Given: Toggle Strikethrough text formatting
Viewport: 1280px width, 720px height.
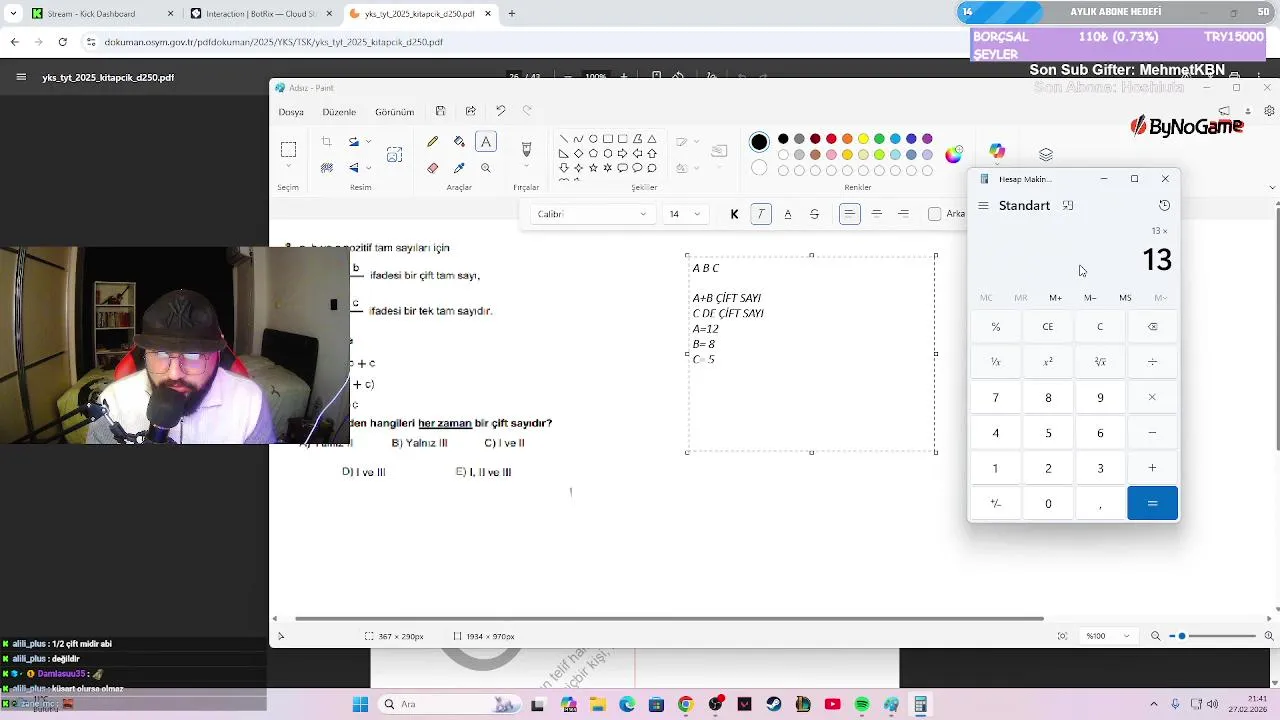Looking at the screenshot, I should tap(814, 214).
